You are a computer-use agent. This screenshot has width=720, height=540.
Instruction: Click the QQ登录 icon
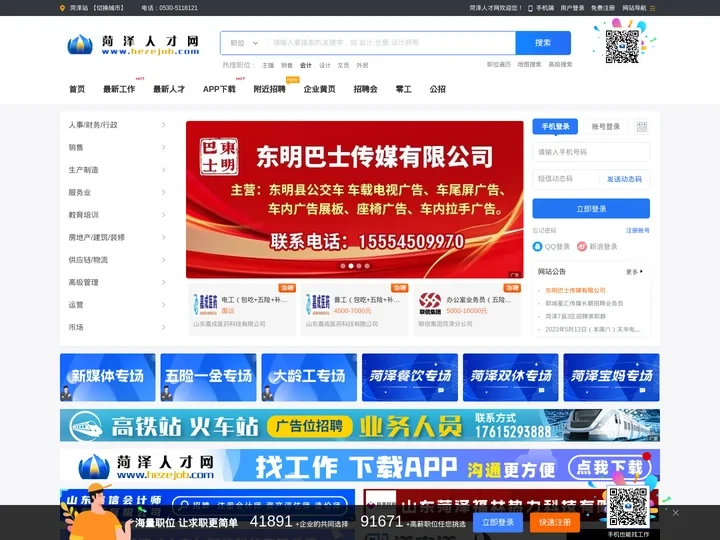point(537,247)
